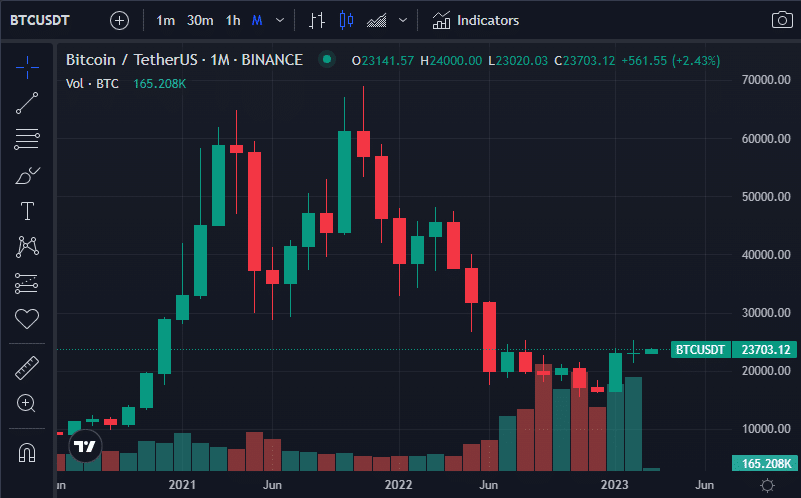Open the Indicators menu
Image resolution: width=801 pixels, height=498 pixels.
pyautogui.click(x=476, y=20)
